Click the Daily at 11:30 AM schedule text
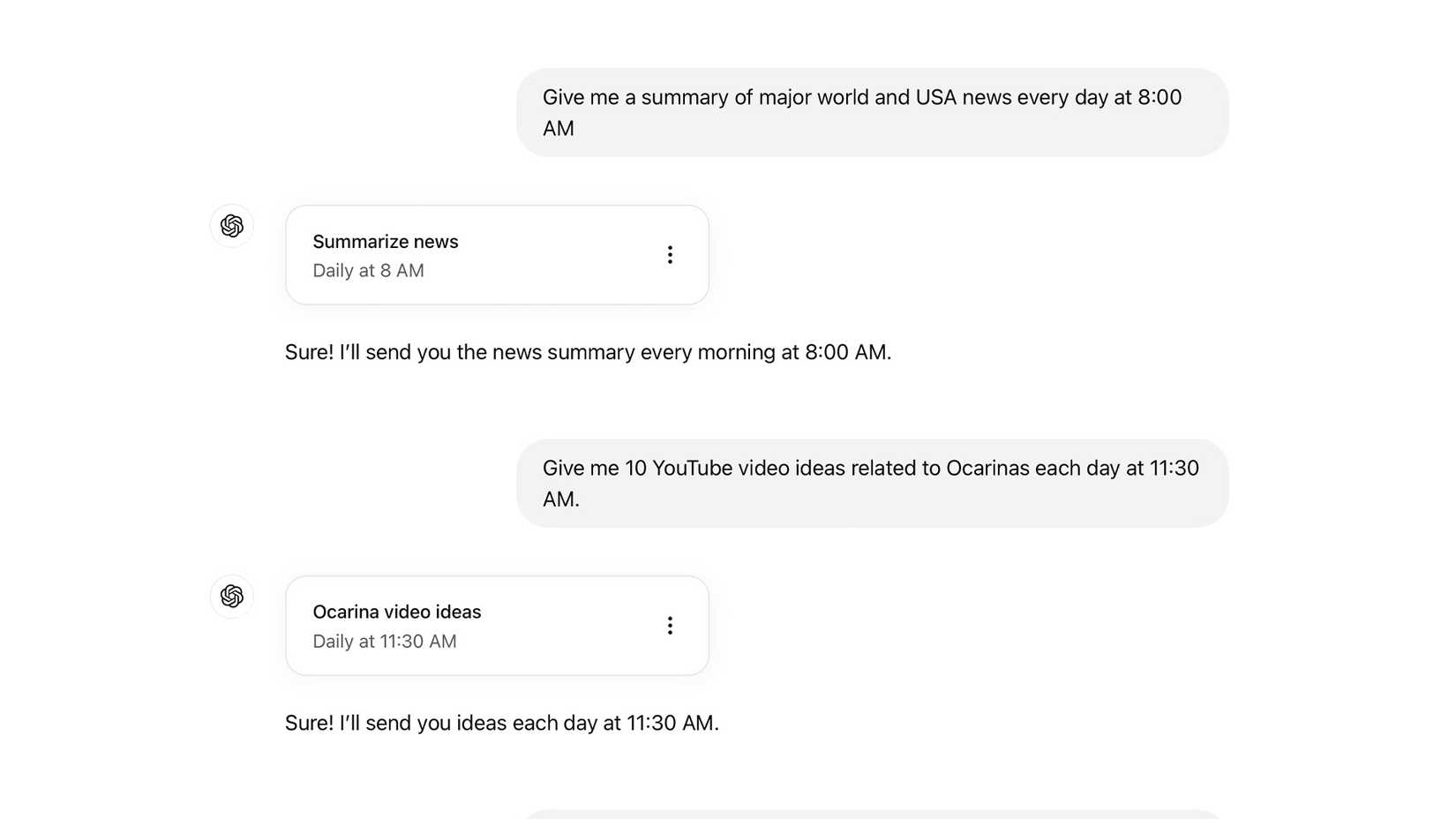Screen dimensions: 1456x819 click(x=385, y=642)
